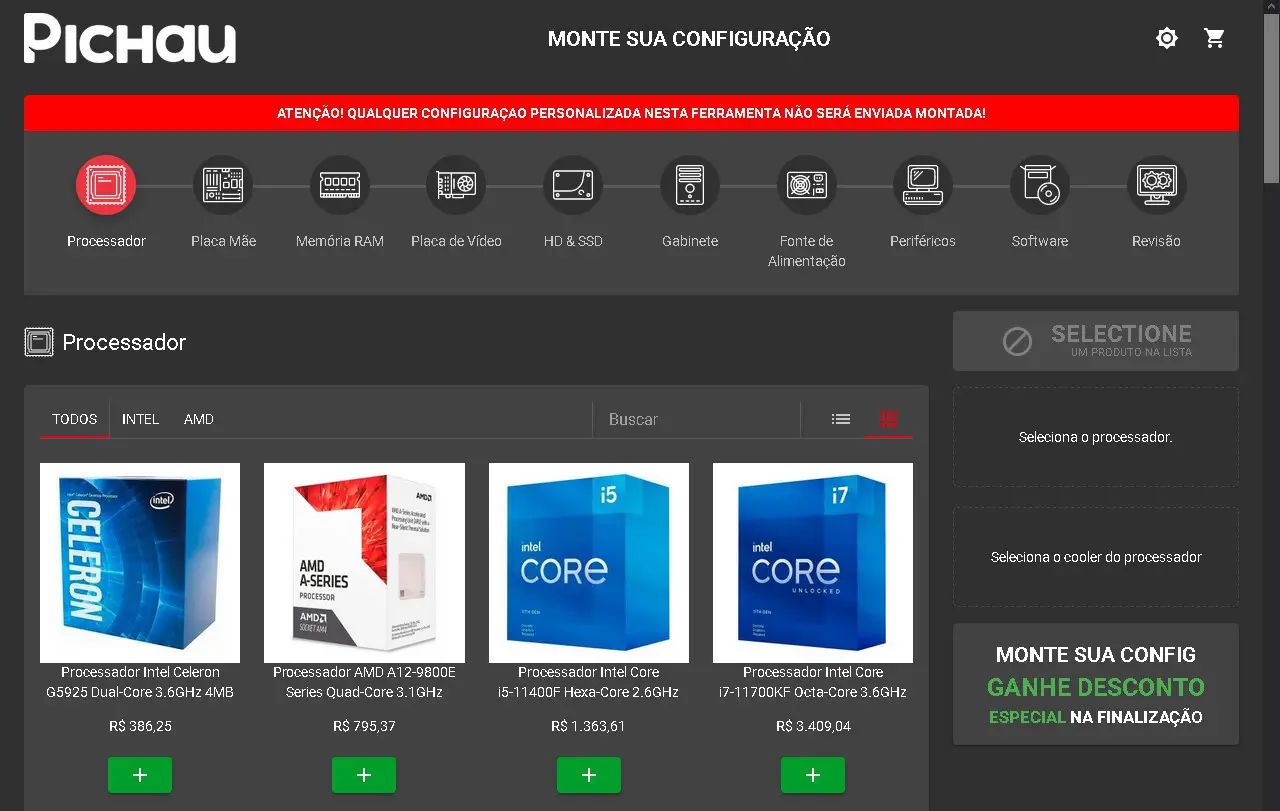The image size is (1280, 811).
Task: Add Intel Celeron G5925 with plus button
Action: coord(140,775)
